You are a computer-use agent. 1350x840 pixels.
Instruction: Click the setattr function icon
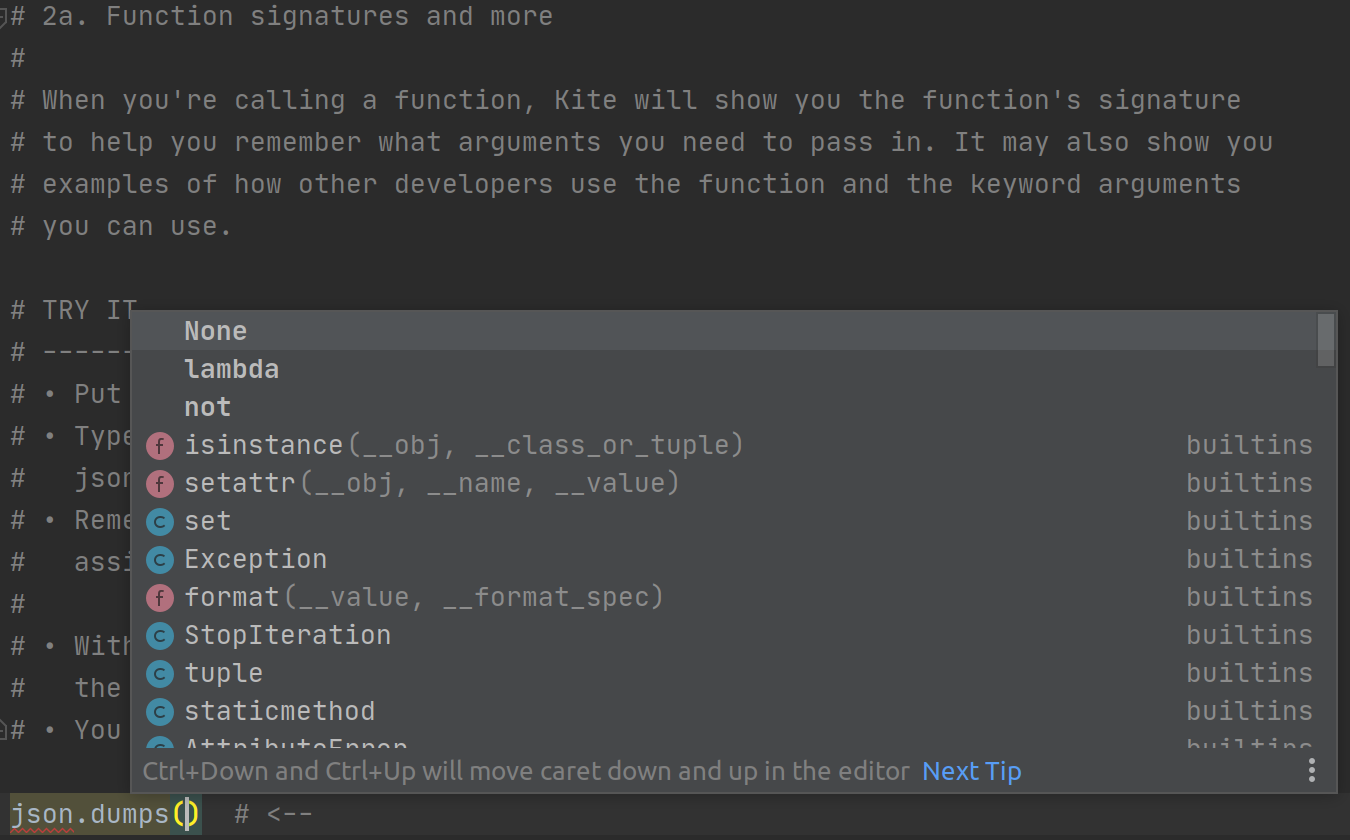point(160,483)
